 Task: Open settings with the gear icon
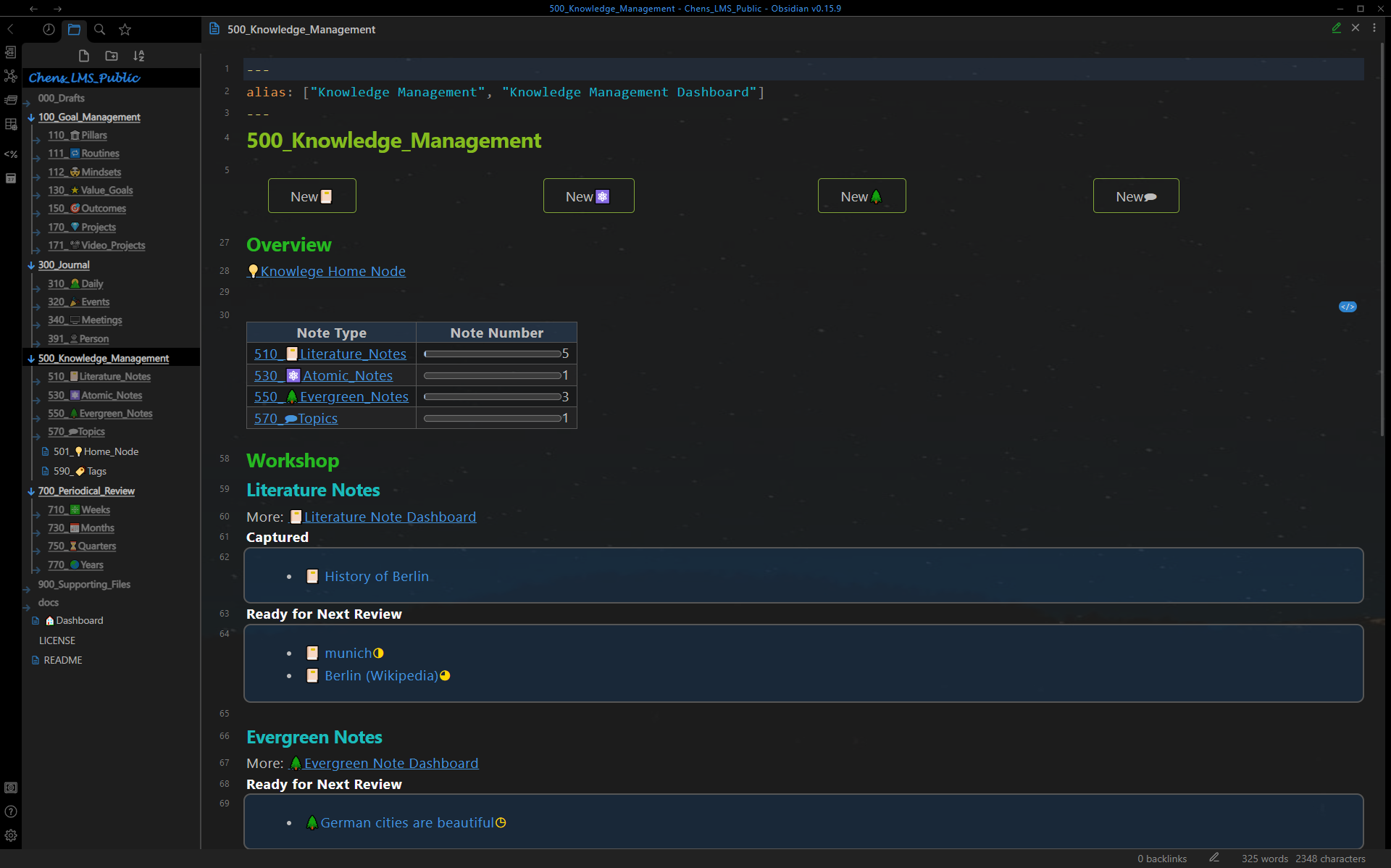pos(11,835)
